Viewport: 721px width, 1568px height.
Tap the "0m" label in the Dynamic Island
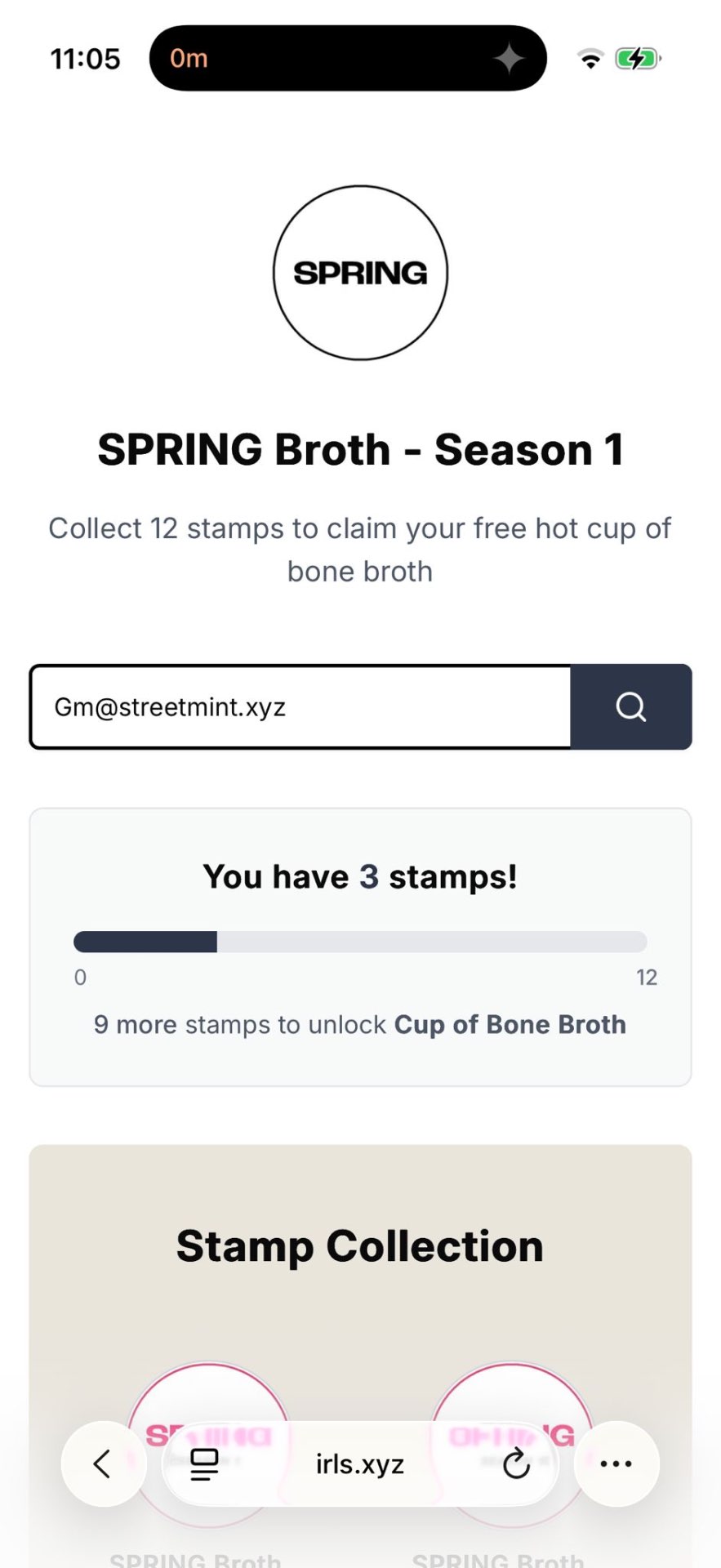tap(189, 59)
